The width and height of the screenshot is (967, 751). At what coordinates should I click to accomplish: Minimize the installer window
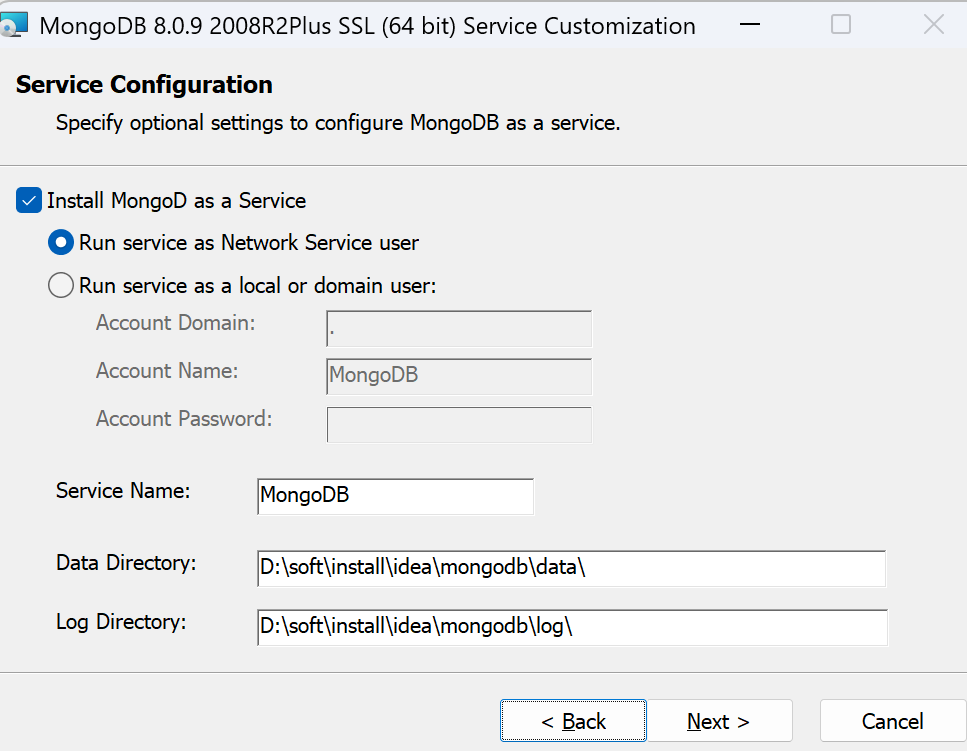749,25
